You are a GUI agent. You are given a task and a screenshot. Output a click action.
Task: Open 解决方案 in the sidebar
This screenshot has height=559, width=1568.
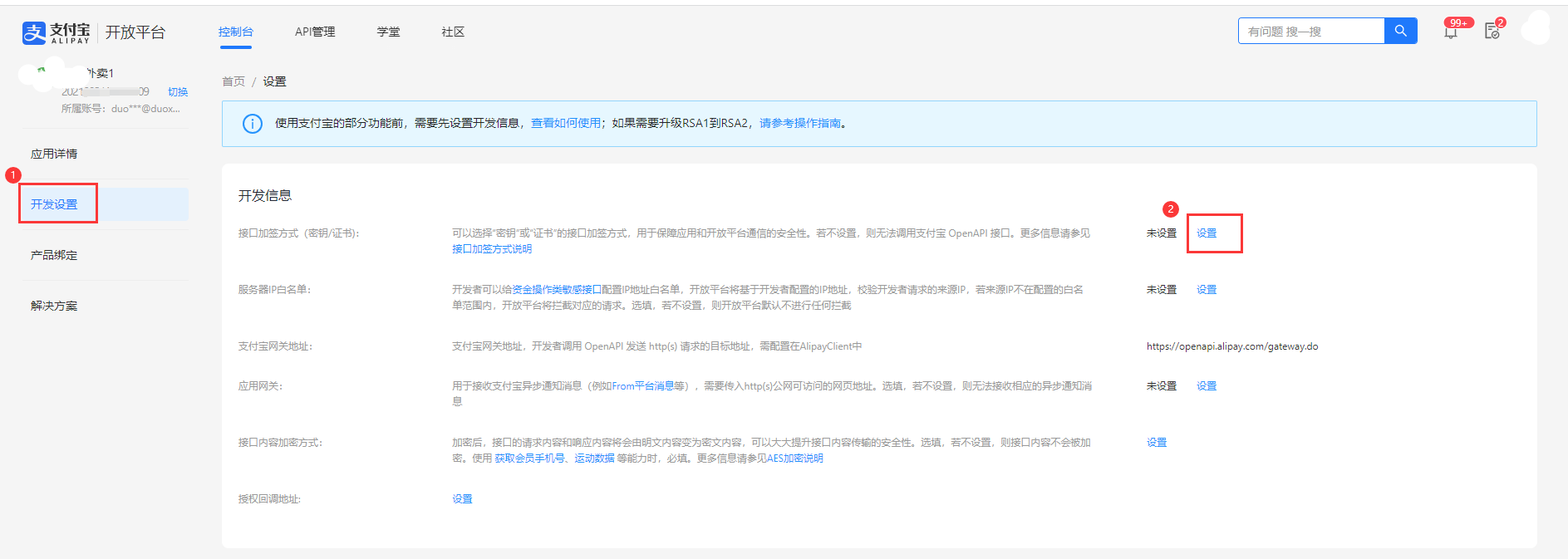54,306
